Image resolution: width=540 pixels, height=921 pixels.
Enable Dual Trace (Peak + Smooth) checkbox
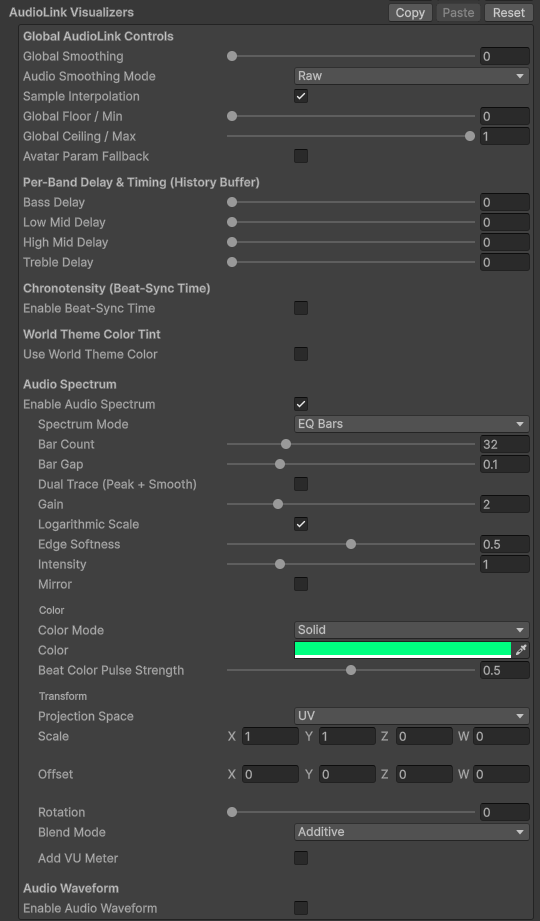pos(301,484)
